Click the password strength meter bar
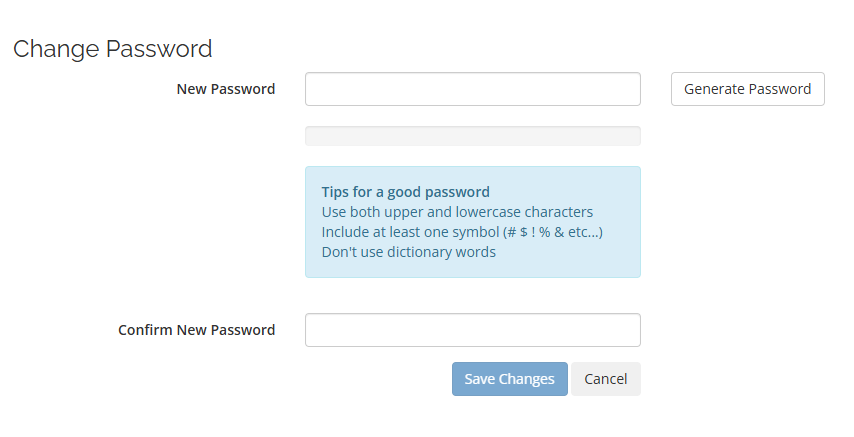The image size is (854, 437). 472,136
